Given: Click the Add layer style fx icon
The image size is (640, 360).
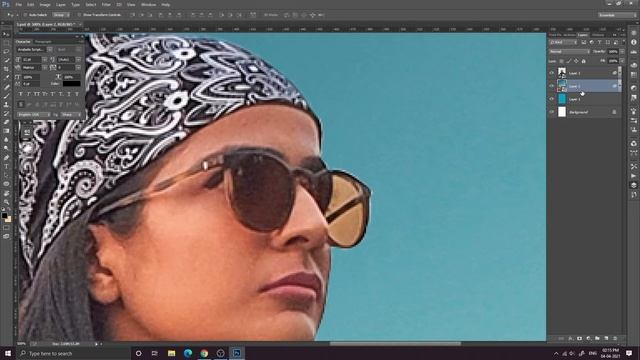Looking at the screenshot, I should tap(571, 338).
